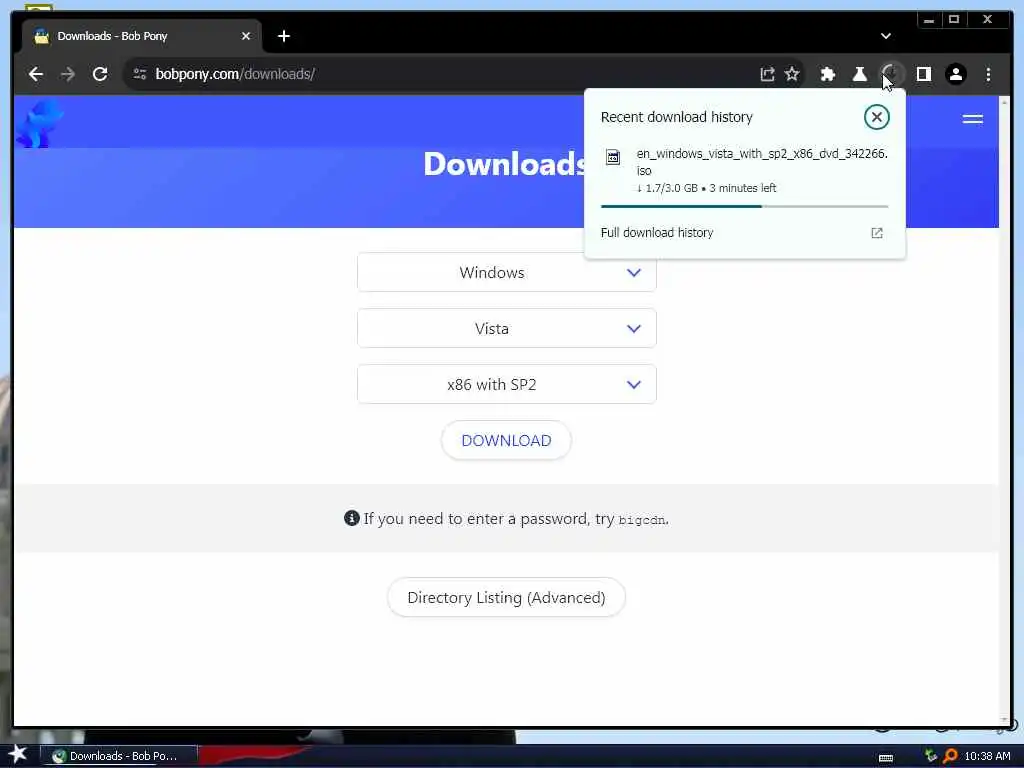
Task: Open a new browser tab
Action: pos(283,37)
